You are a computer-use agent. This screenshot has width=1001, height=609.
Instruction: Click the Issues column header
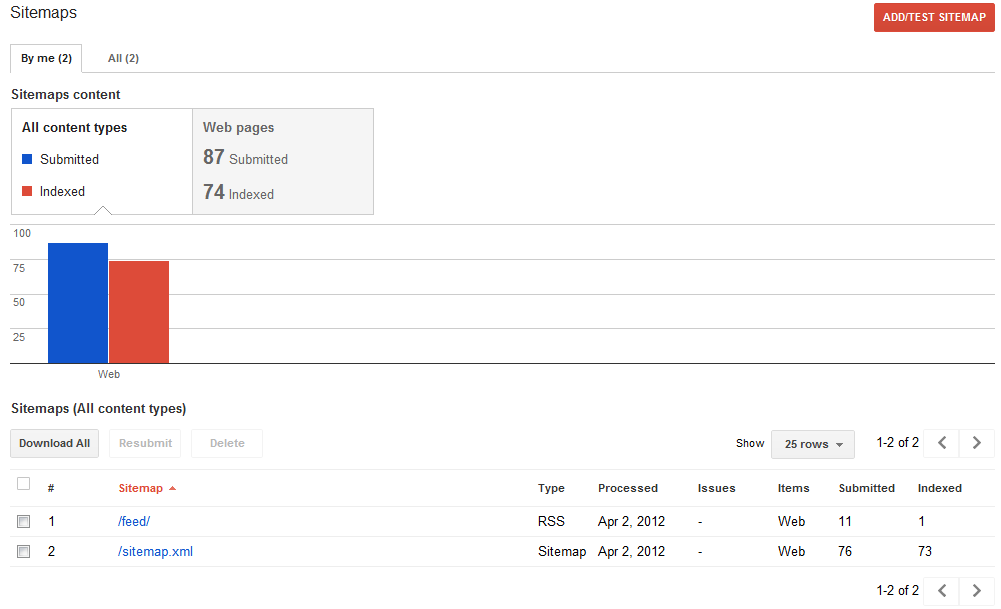coord(716,488)
